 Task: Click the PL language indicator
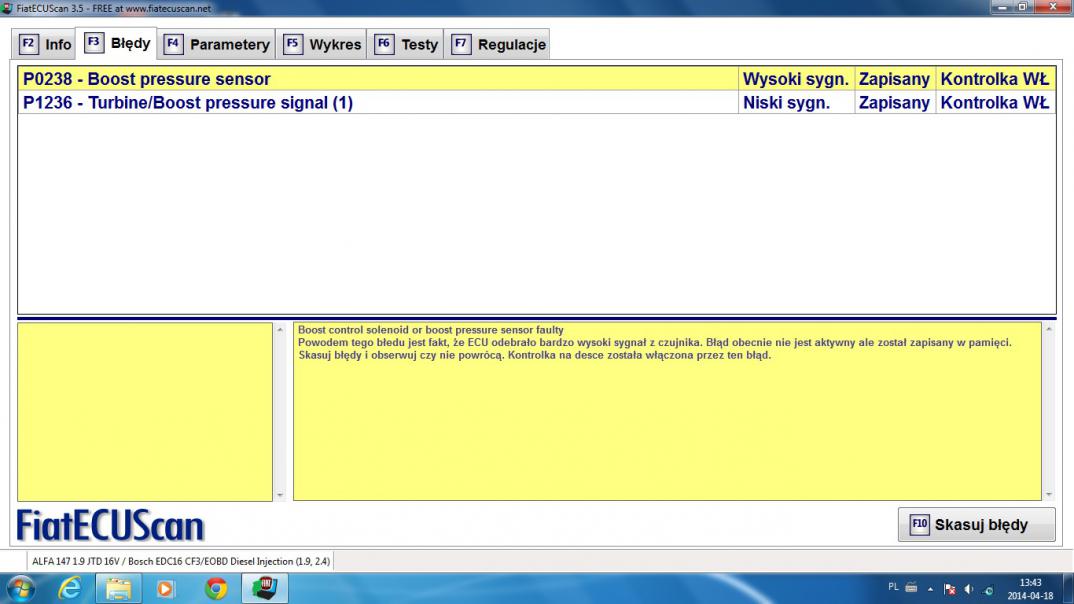coord(893,587)
